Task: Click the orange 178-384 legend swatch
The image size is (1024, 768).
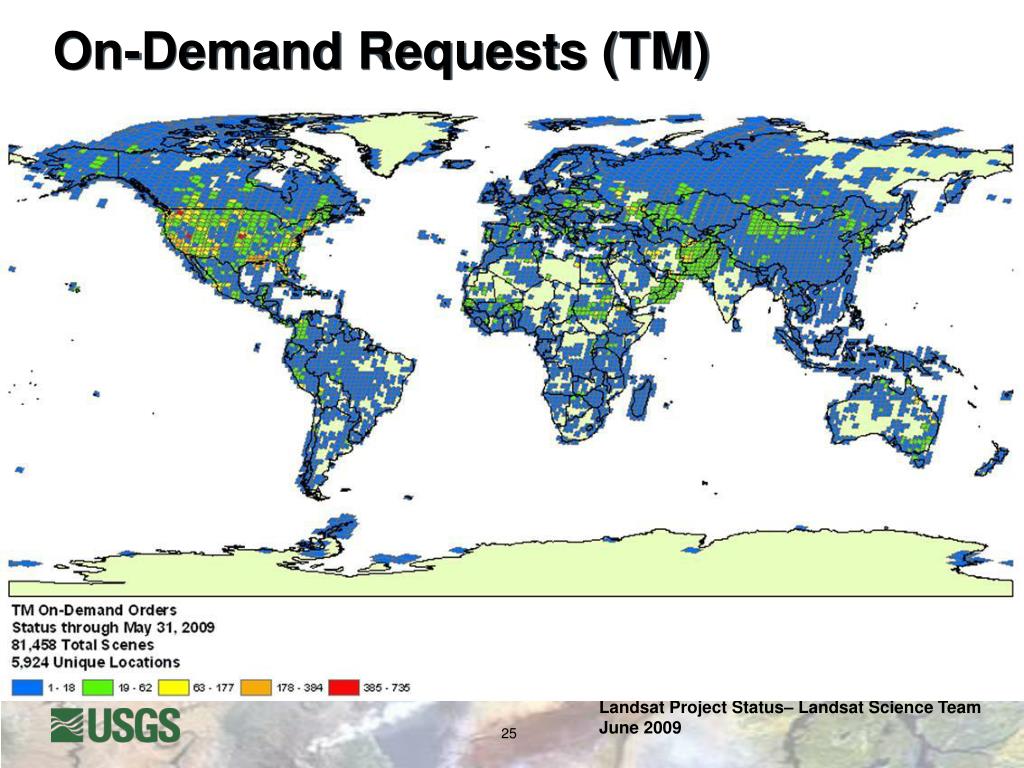Action: click(256, 688)
